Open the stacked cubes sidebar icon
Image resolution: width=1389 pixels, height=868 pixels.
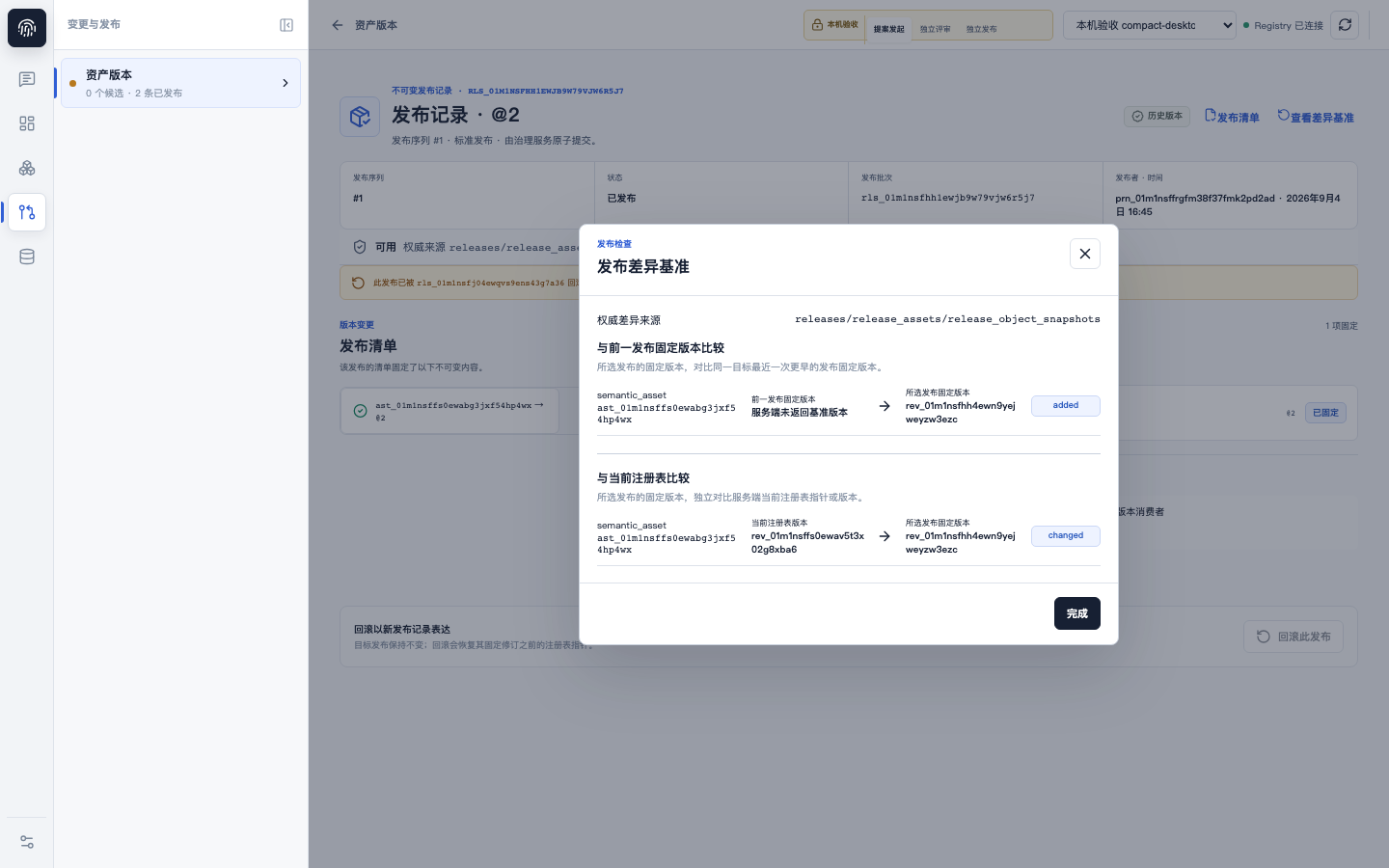point(27,168)
